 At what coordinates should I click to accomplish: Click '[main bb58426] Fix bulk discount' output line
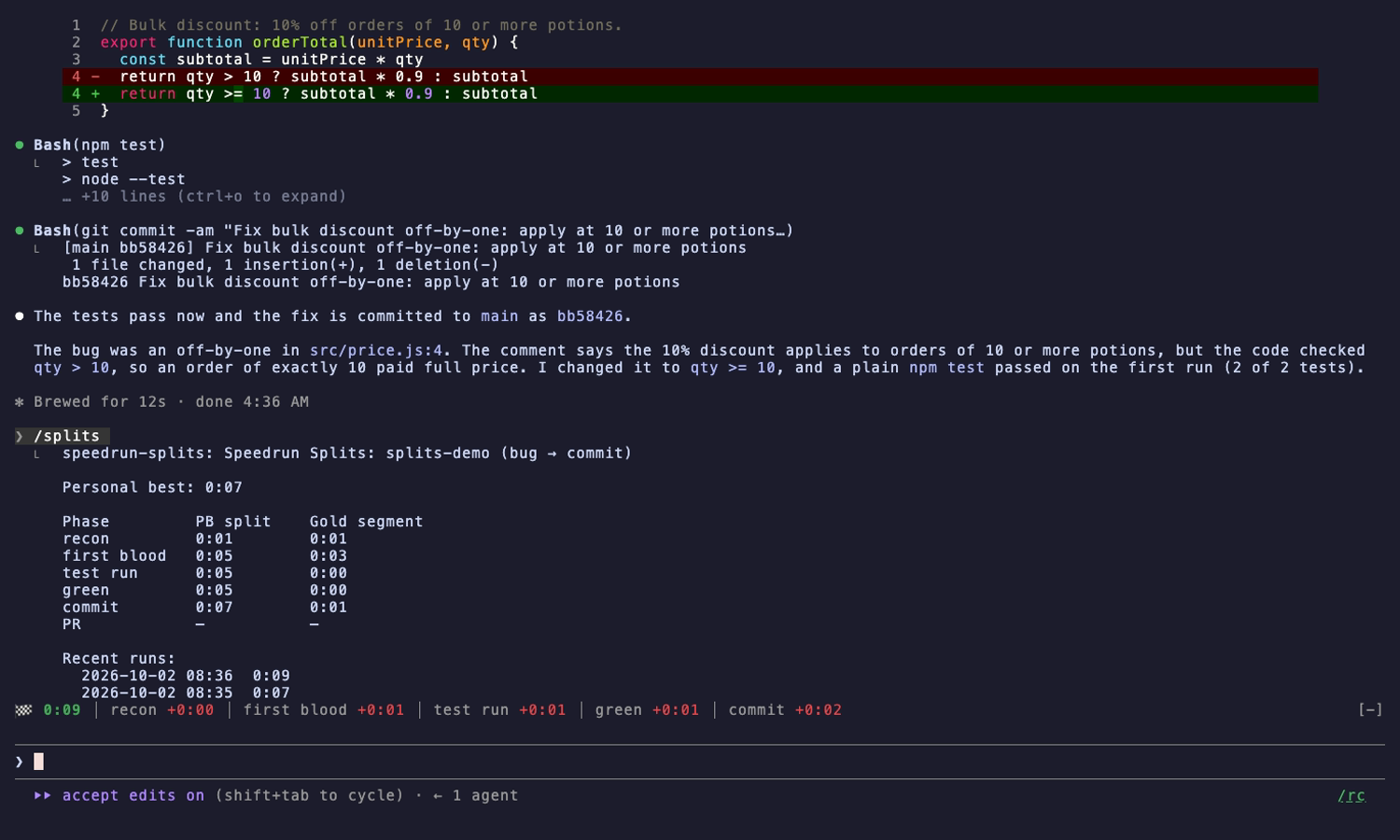404,248
